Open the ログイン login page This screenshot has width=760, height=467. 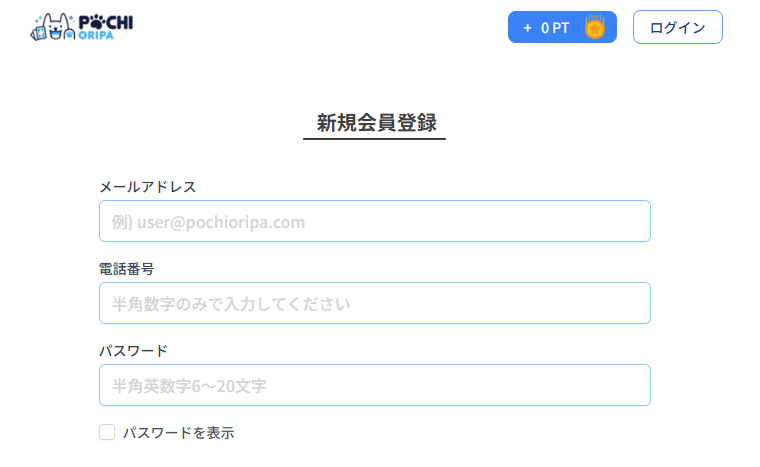point(678,27)
